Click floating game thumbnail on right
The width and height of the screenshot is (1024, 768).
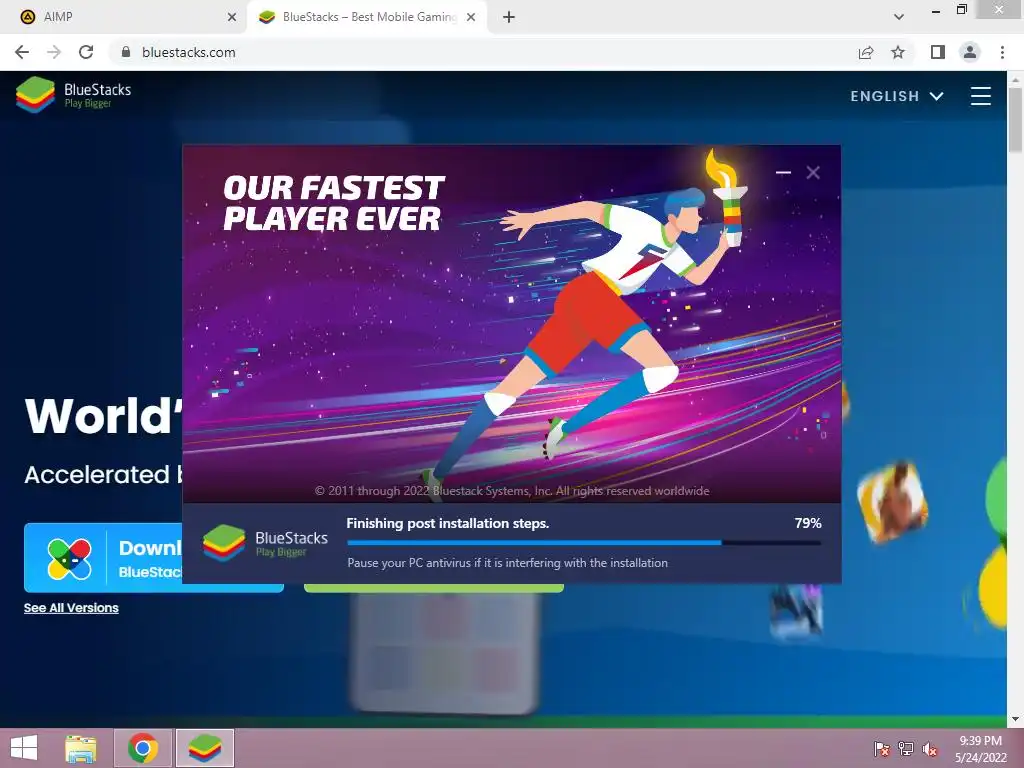[x=892, y=501]
